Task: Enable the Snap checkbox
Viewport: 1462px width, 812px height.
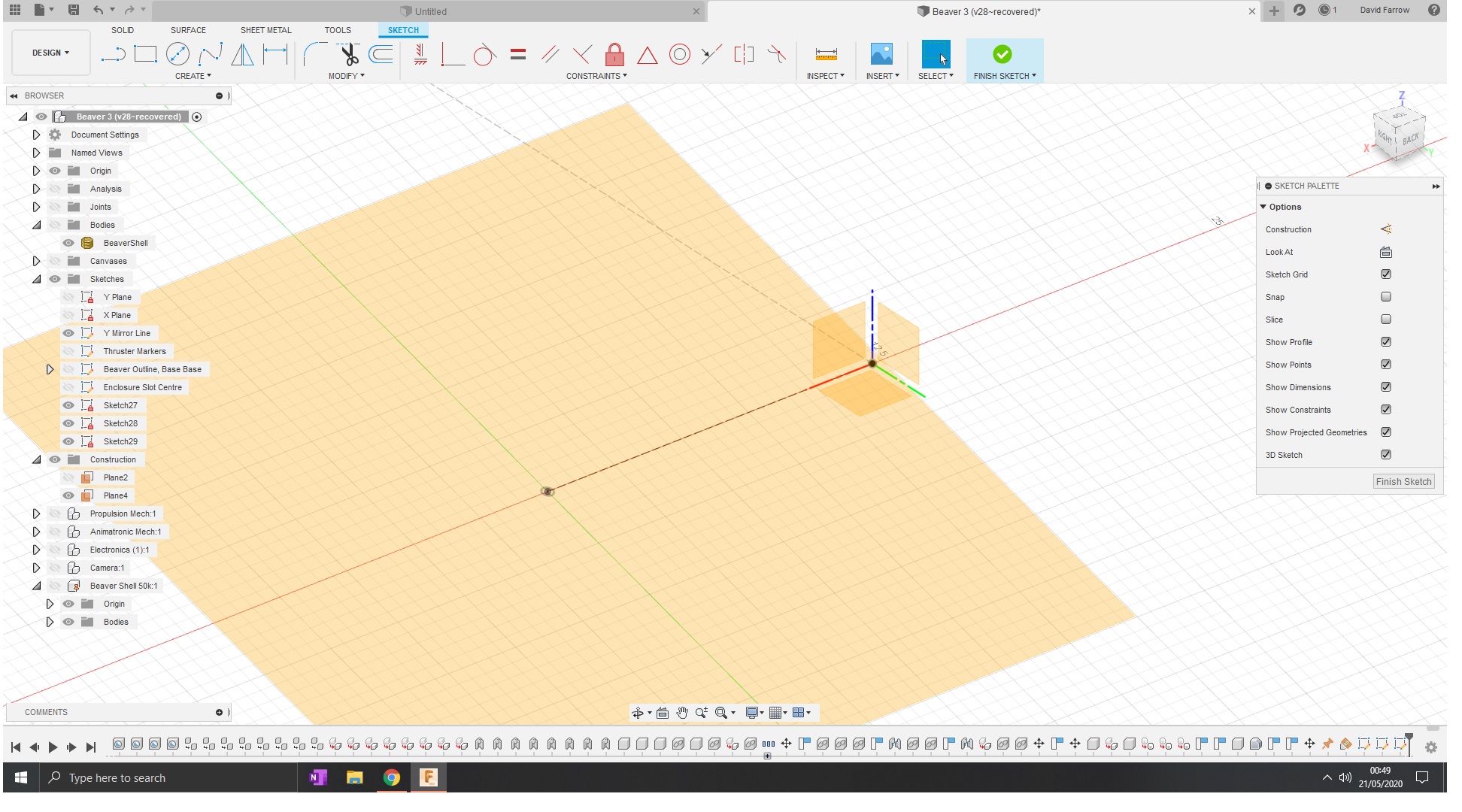Action: tap(1386, 297)
